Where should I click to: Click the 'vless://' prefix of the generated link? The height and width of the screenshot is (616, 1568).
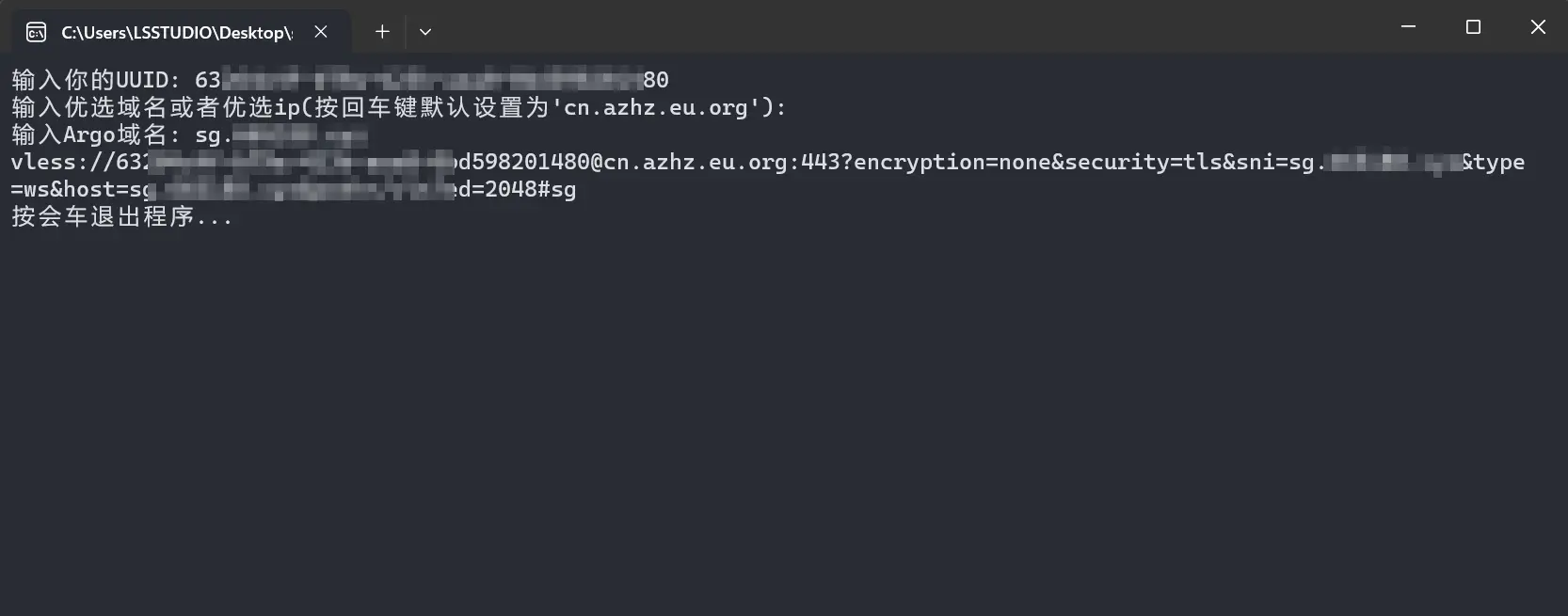coord(62,162)
